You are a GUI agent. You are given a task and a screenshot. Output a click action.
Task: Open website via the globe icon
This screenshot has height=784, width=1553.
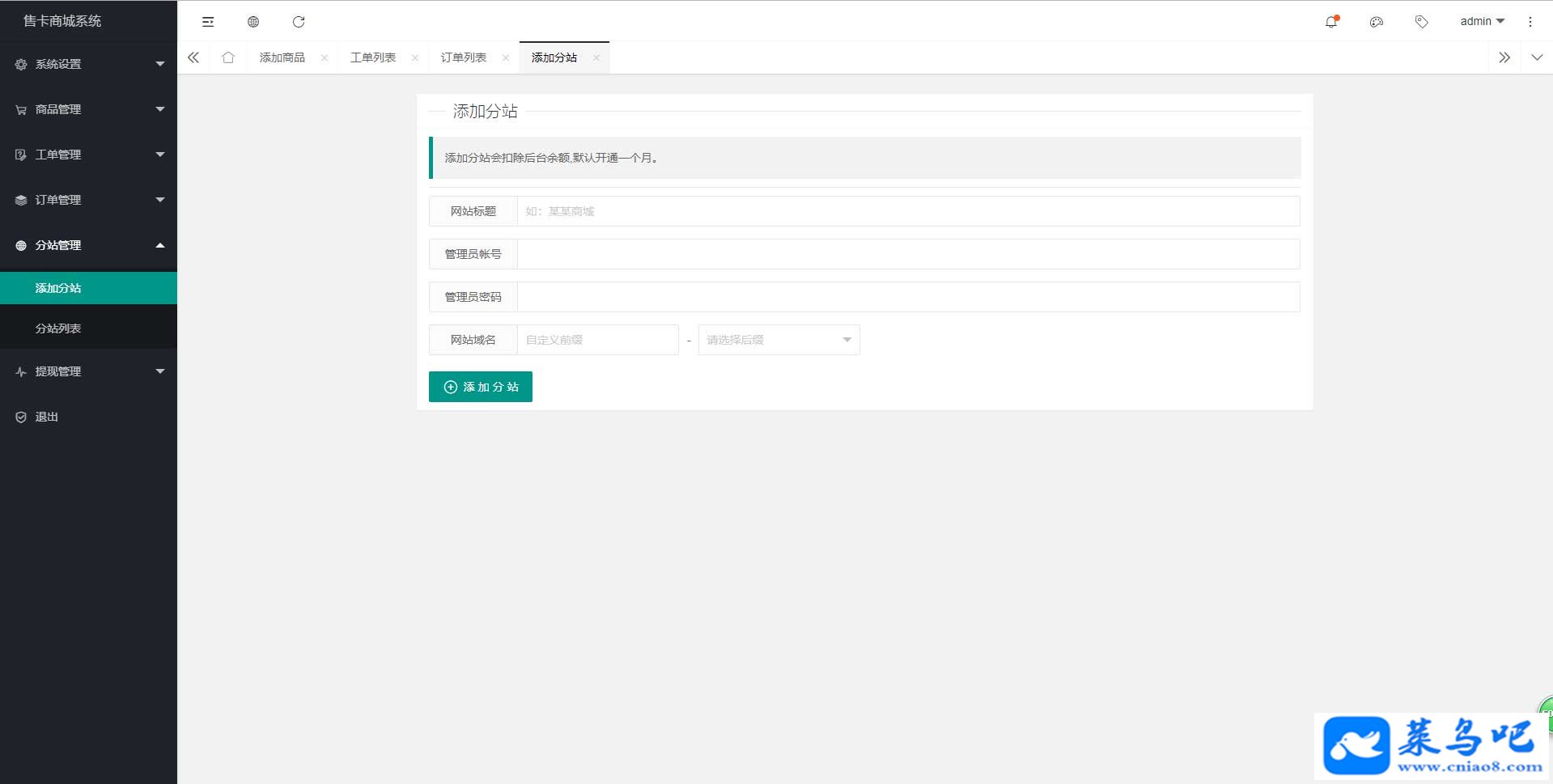coord(253,22)
